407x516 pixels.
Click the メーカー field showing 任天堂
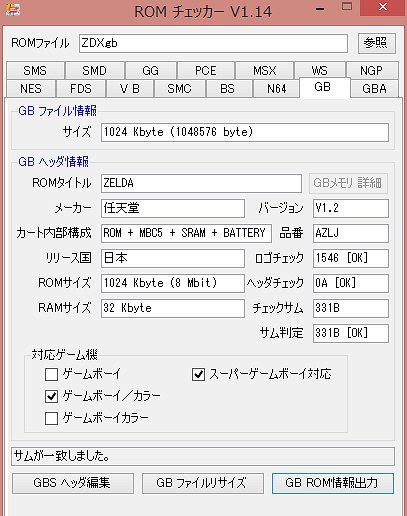pos(173,208)
